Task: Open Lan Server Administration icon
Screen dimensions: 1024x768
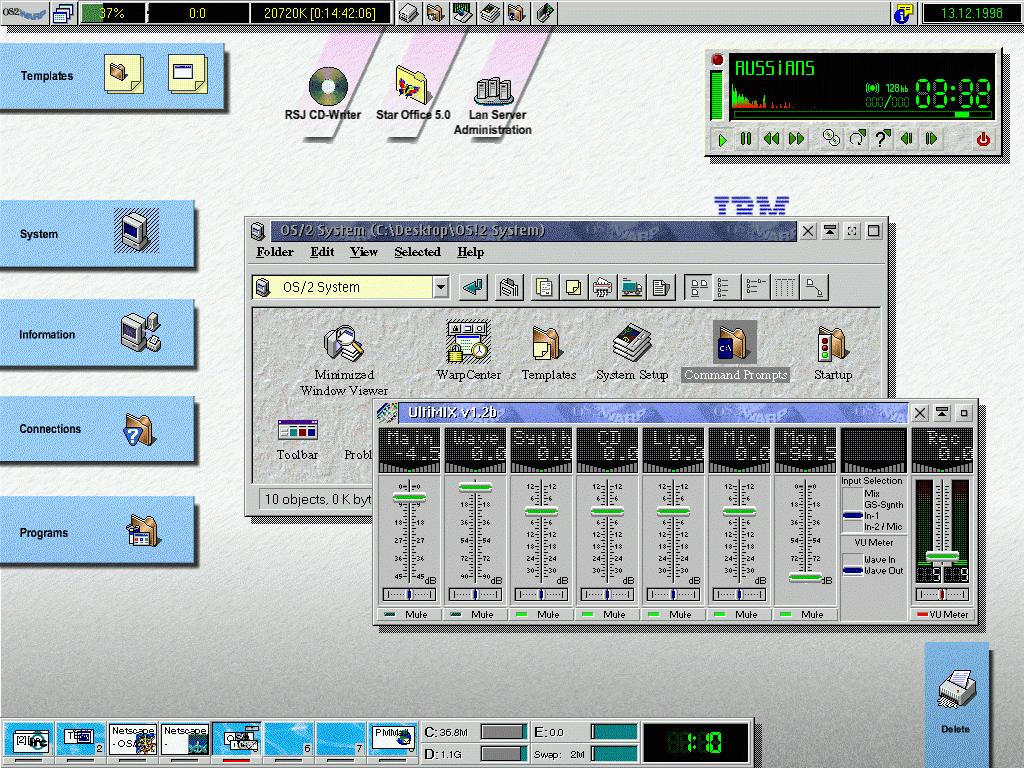Action: tap(493, 90)
